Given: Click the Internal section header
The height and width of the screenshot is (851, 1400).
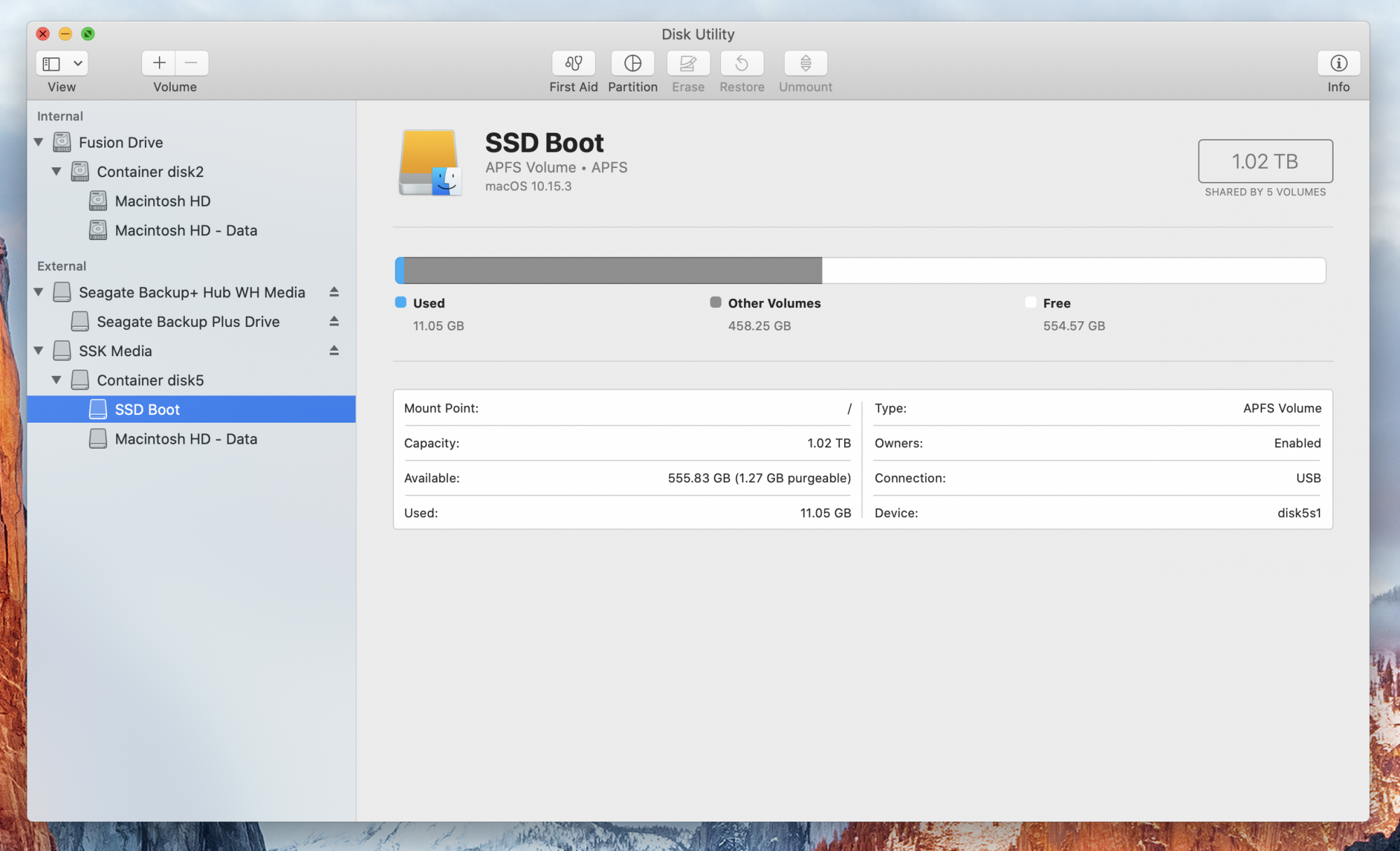Looking at the screenshot, I should pos(60,116).
